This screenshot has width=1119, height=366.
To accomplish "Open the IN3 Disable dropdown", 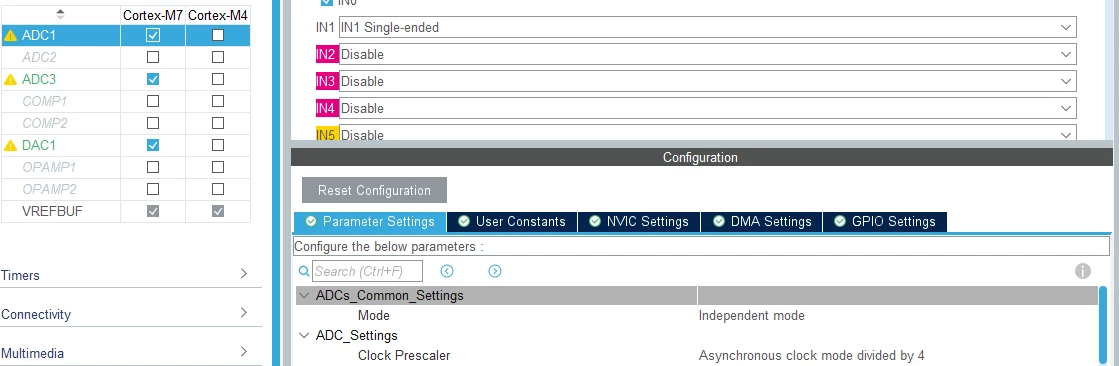I will [707, 81].
